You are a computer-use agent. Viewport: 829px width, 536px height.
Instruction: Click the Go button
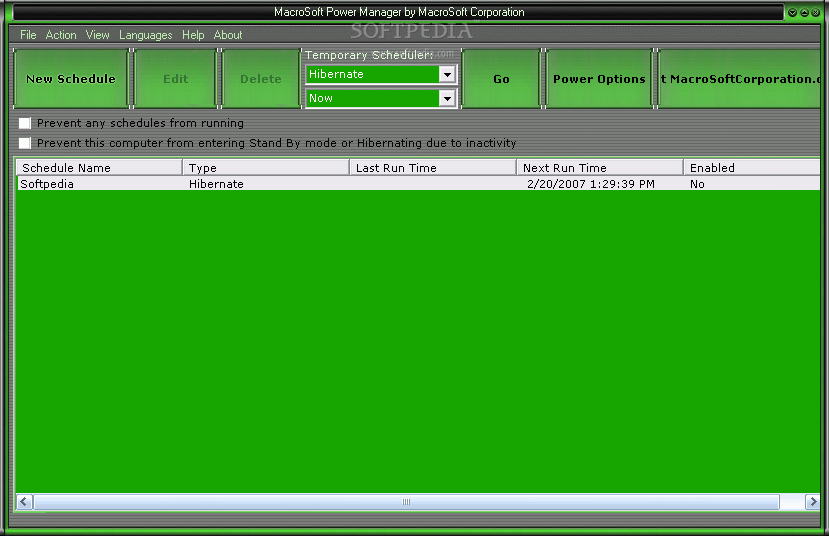click(x=501, y=79)
